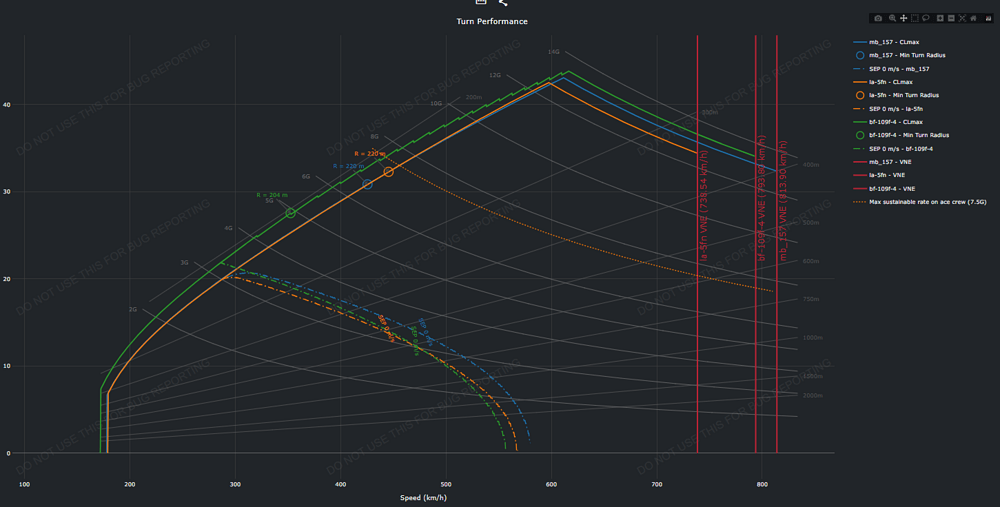Choose the Box Select tool
Screen dimensions: 1000x507
tap(915, 18)
